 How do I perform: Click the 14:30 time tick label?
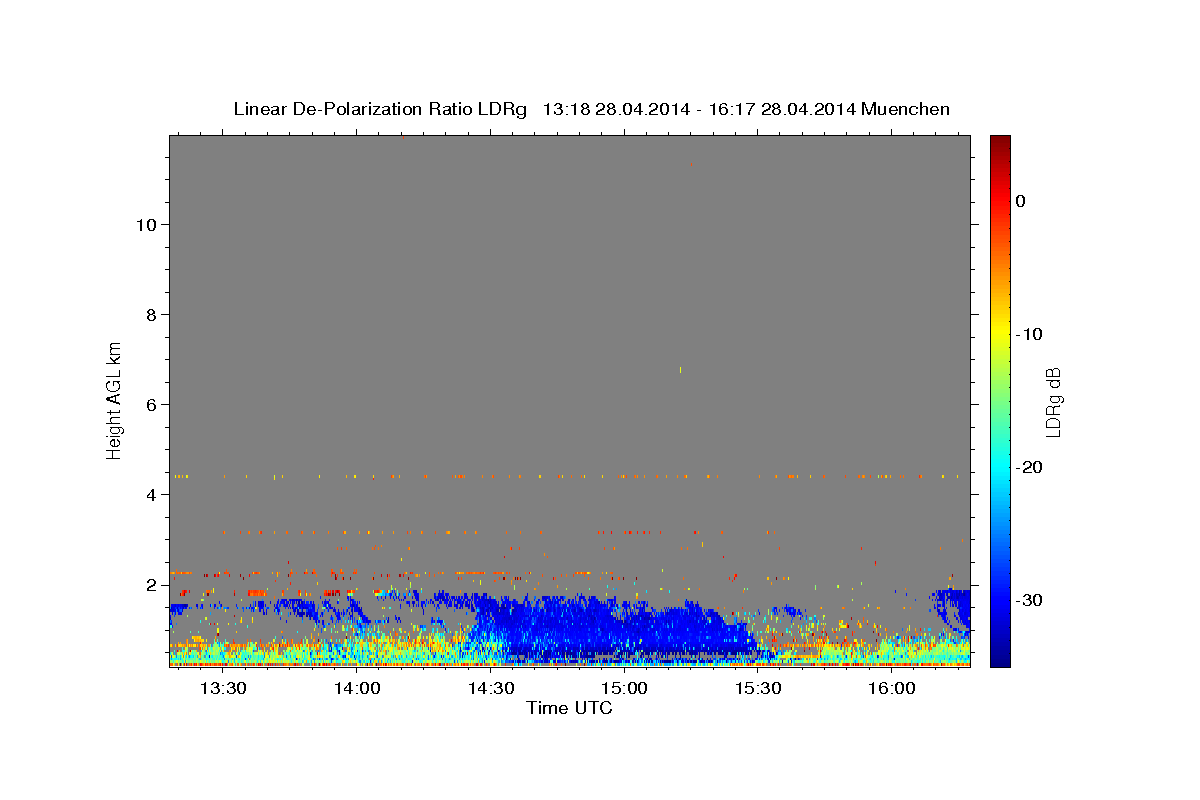pos(491,689)
